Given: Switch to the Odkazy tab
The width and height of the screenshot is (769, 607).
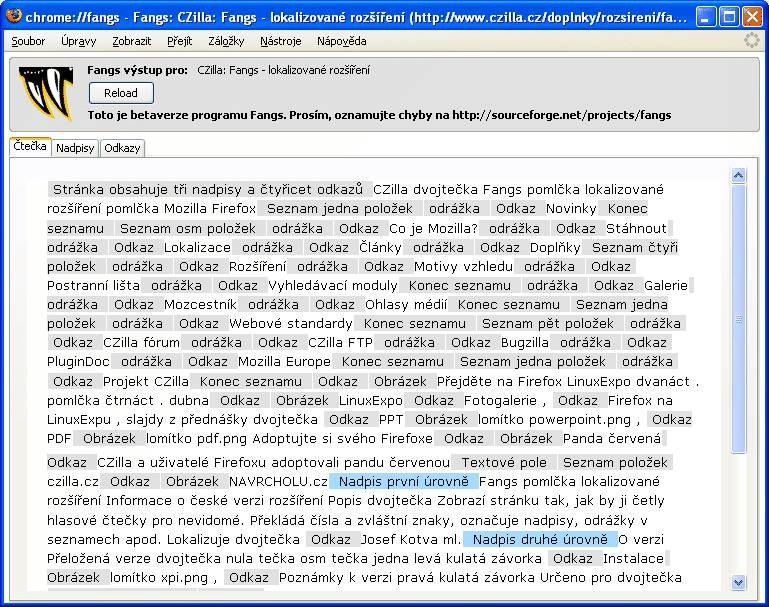Looking at the screenshot, I should pyautogui.click(x=122, y=148).
